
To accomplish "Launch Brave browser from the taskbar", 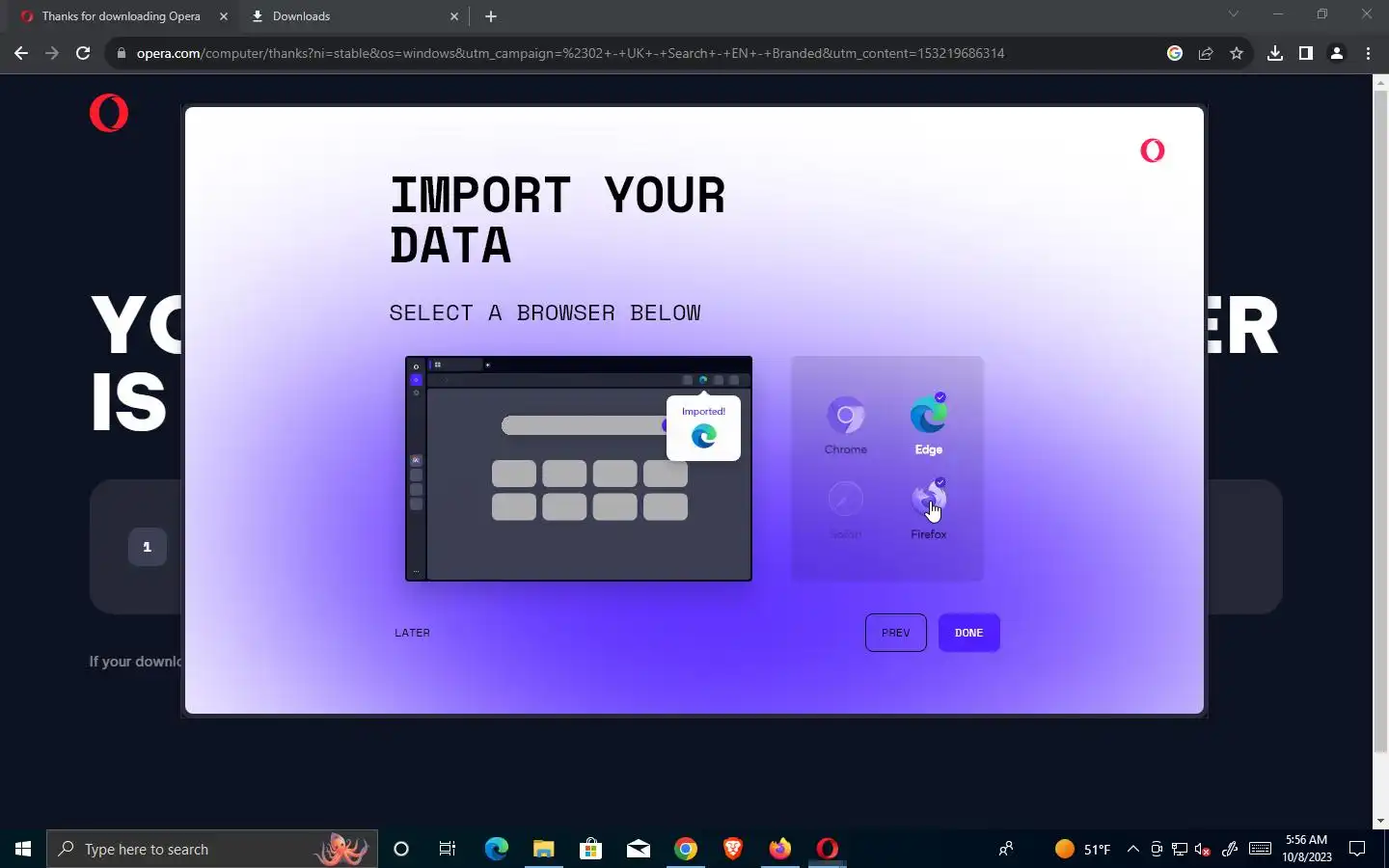I will pyautogui.click(x=732, y=849).
